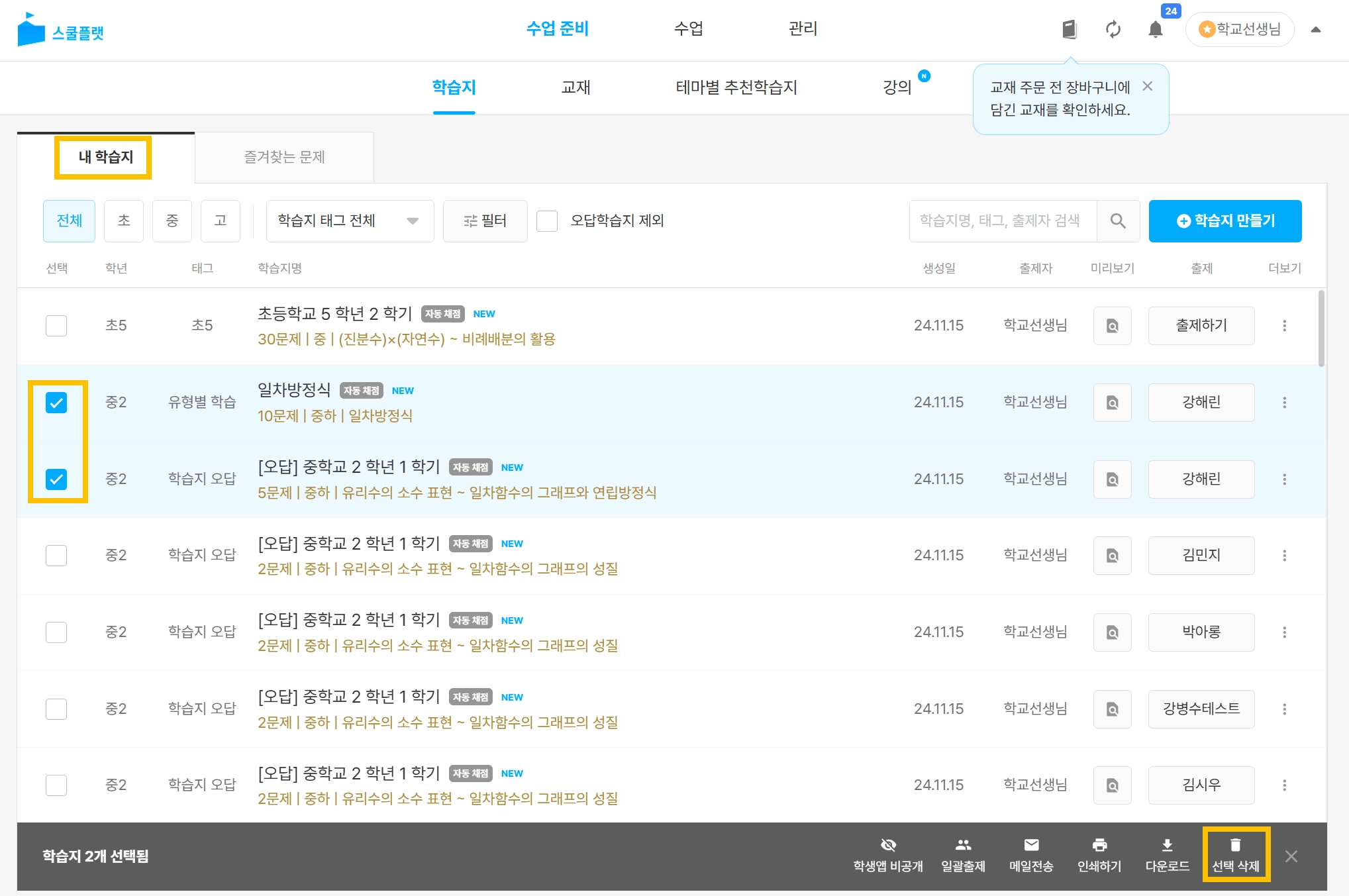
Task: Collapse the top menu arrow
Action: coord(1316,30)
